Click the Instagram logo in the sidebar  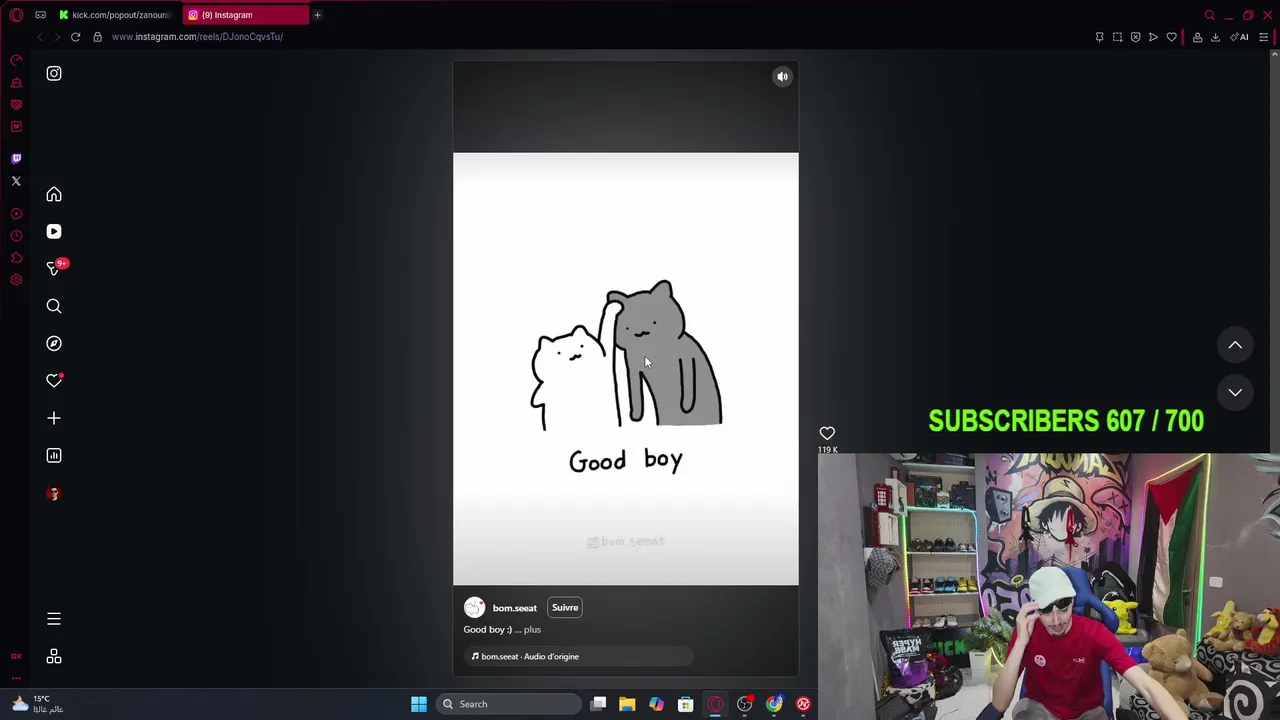(54, 73)
